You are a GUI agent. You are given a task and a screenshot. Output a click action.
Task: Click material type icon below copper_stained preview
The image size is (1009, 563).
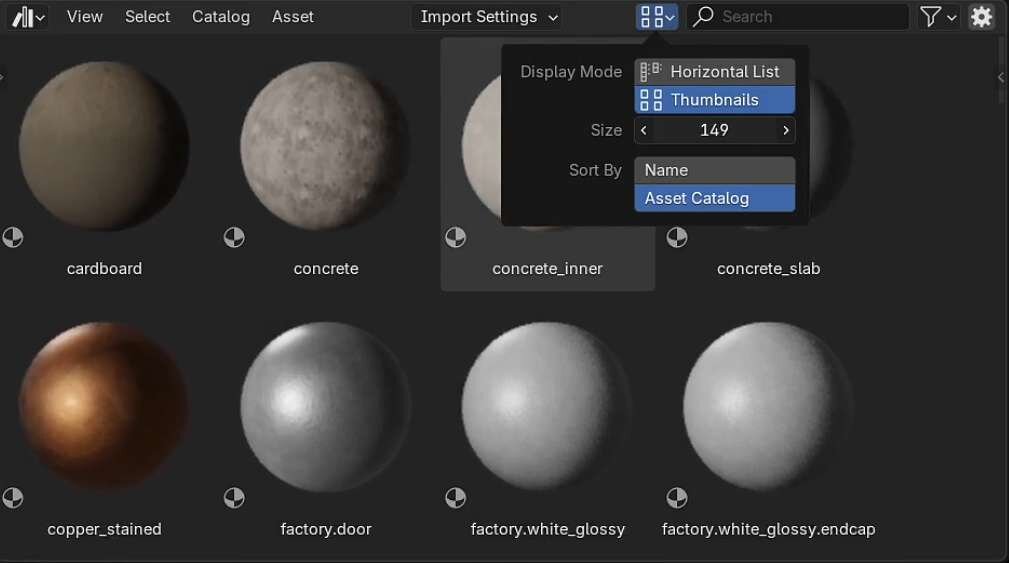click(13, 498)
